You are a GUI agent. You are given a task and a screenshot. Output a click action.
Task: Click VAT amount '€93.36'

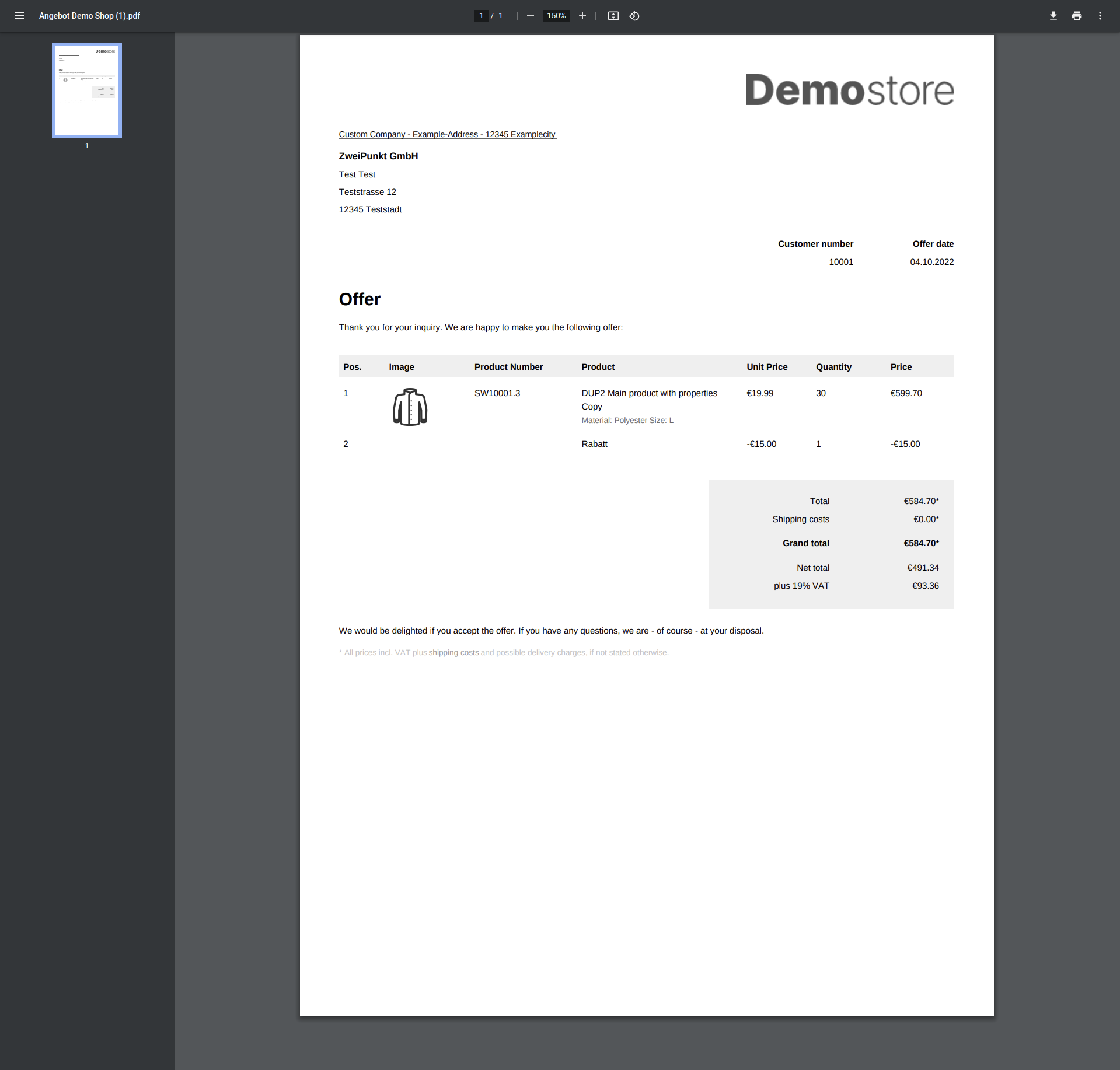[x=926, y=586]
